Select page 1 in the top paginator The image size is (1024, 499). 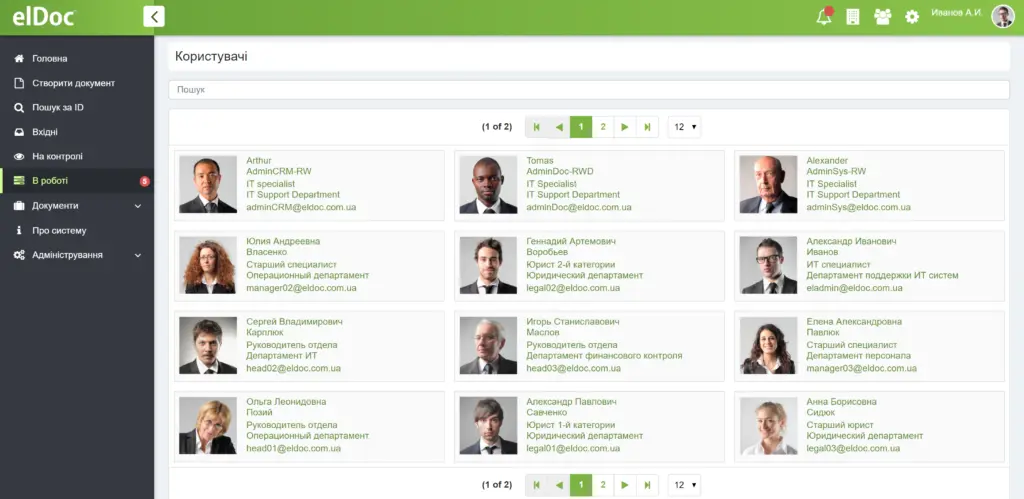[581, 127]
